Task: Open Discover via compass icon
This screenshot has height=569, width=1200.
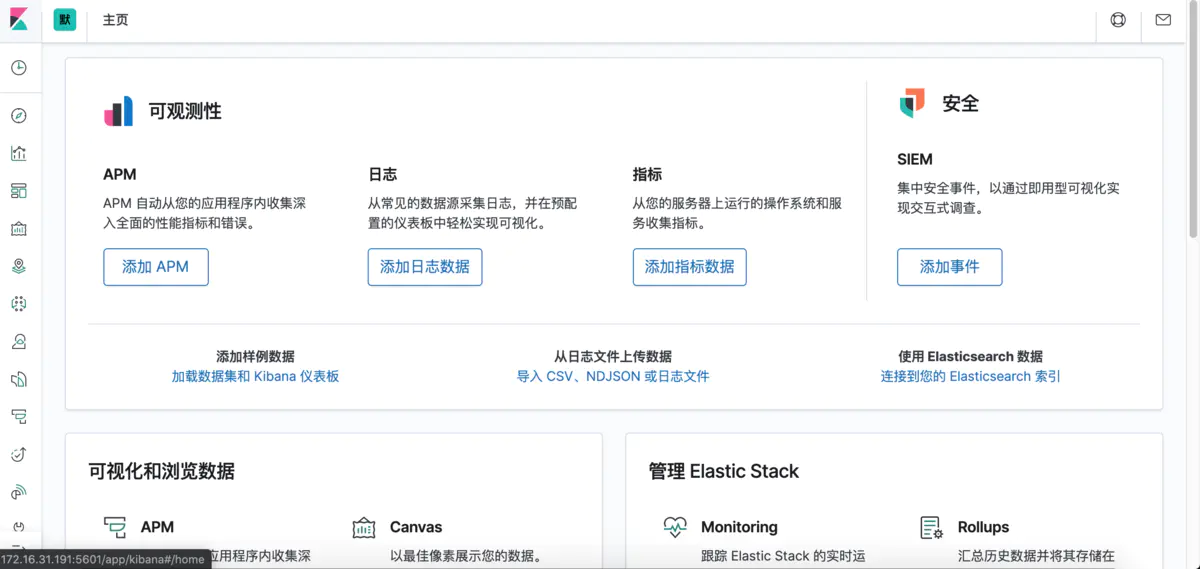Action: 19,116
